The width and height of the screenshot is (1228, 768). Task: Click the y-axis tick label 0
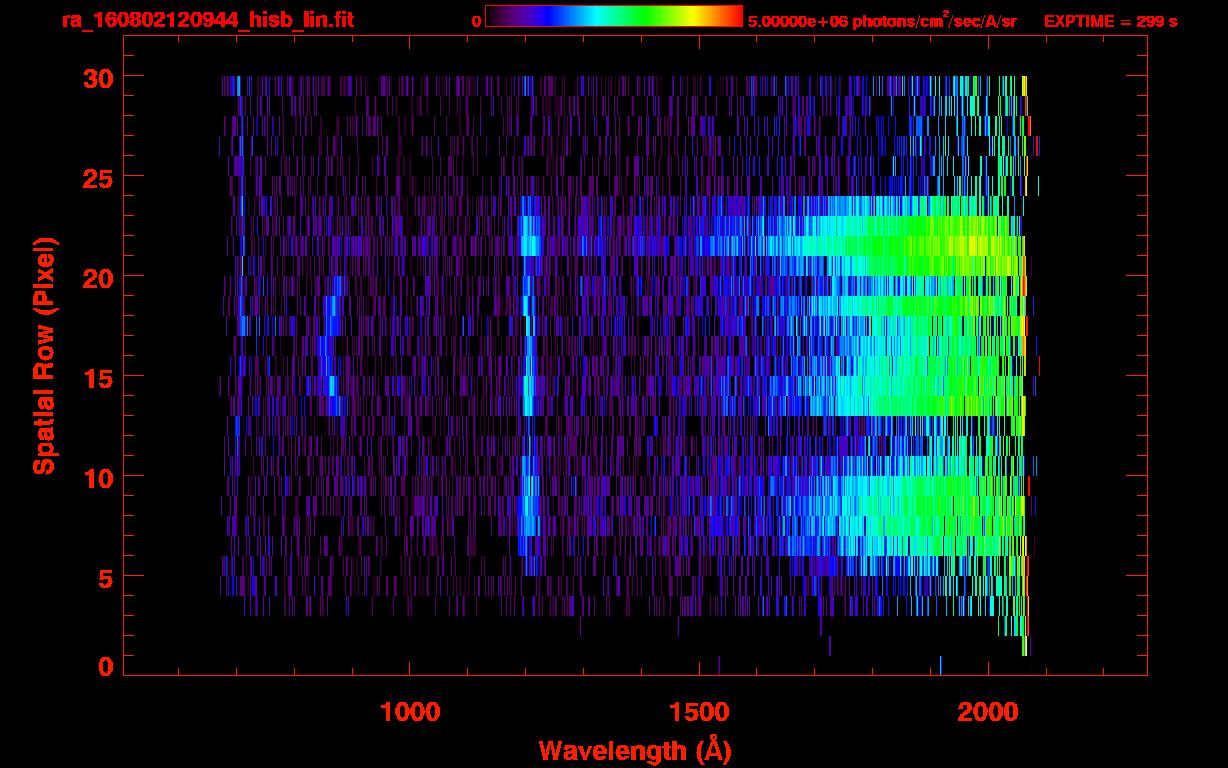coord(107,667)
